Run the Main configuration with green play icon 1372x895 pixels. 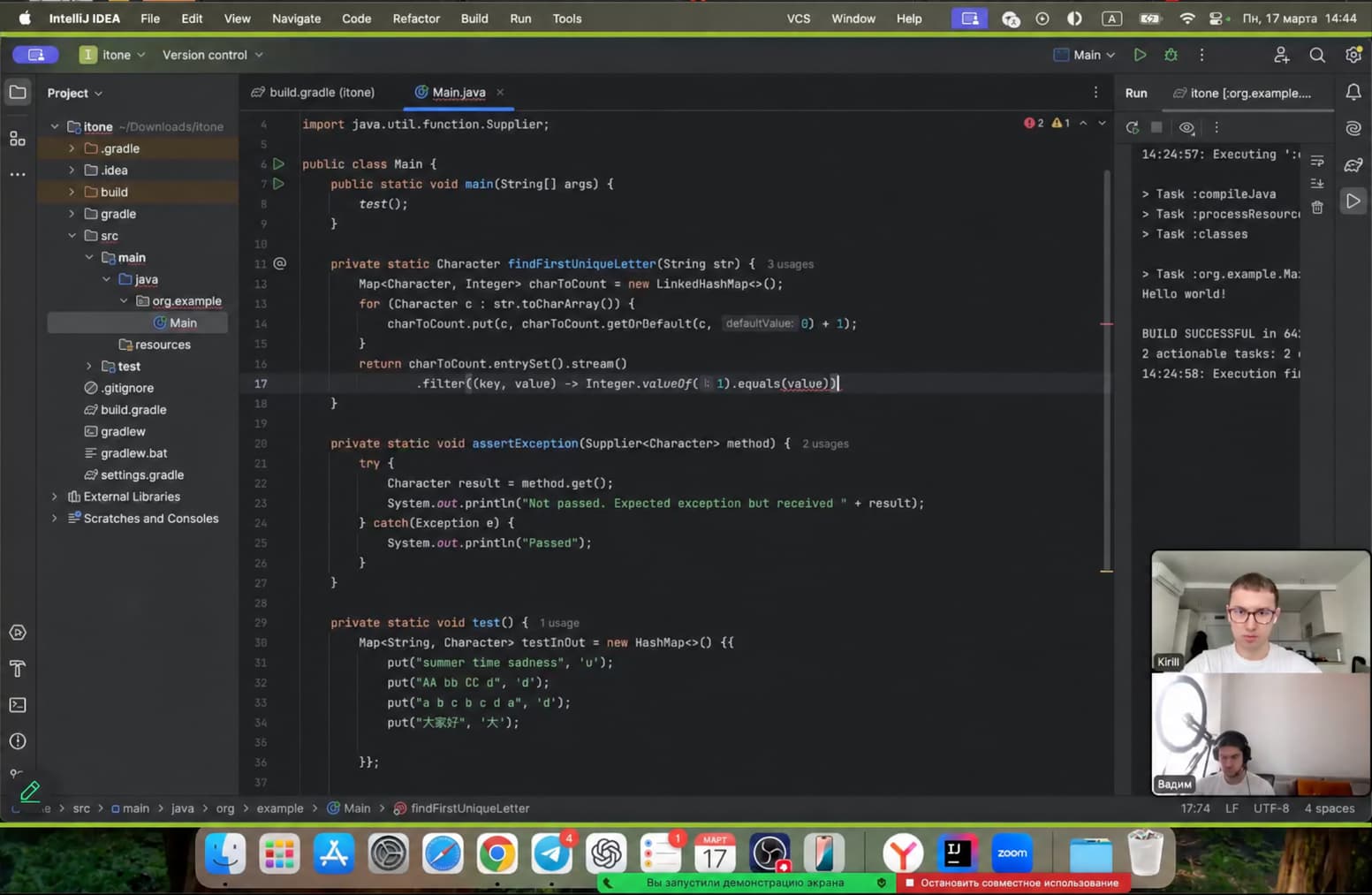(x=1140, y=55)
